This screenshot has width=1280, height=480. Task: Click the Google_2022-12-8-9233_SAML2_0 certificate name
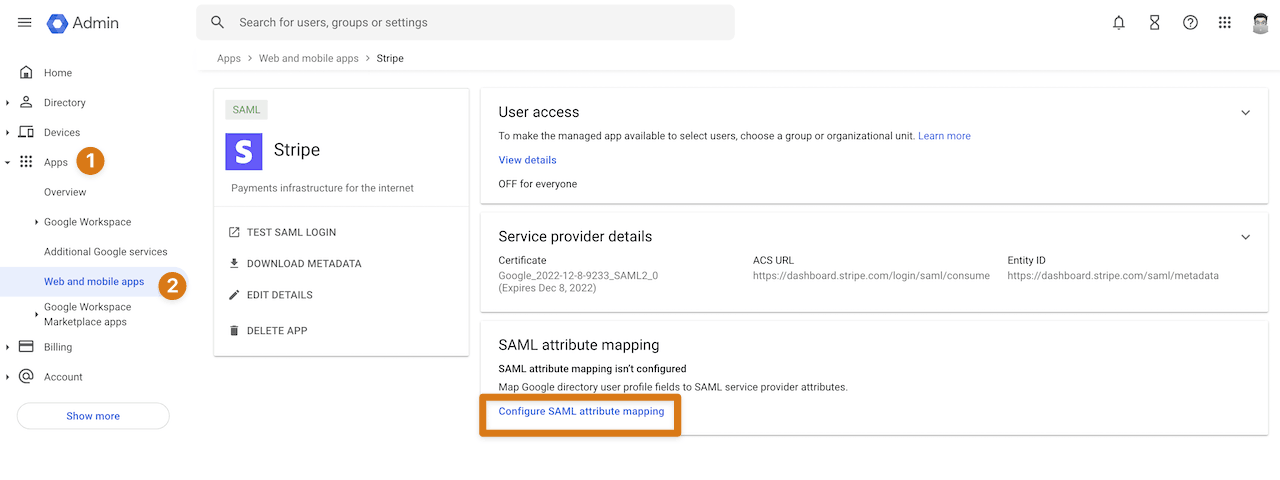coord(578,275)
